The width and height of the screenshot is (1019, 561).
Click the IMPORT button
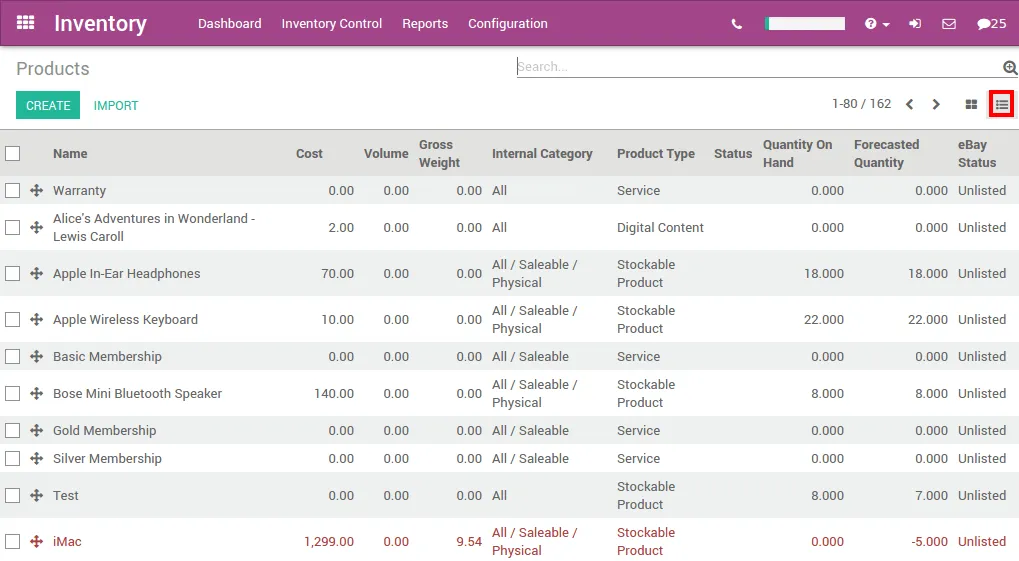116,105
